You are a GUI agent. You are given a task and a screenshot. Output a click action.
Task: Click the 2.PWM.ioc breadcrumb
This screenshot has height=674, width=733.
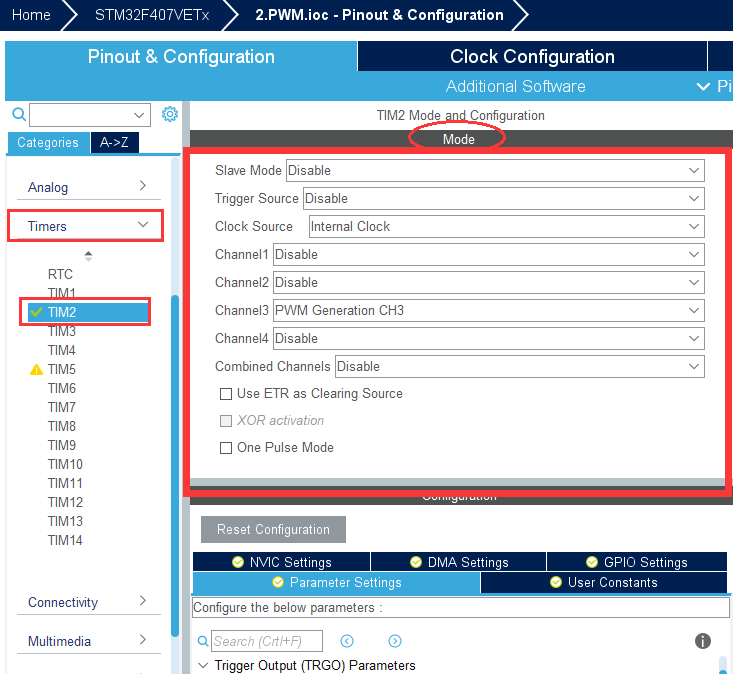[x=379, y=15]
